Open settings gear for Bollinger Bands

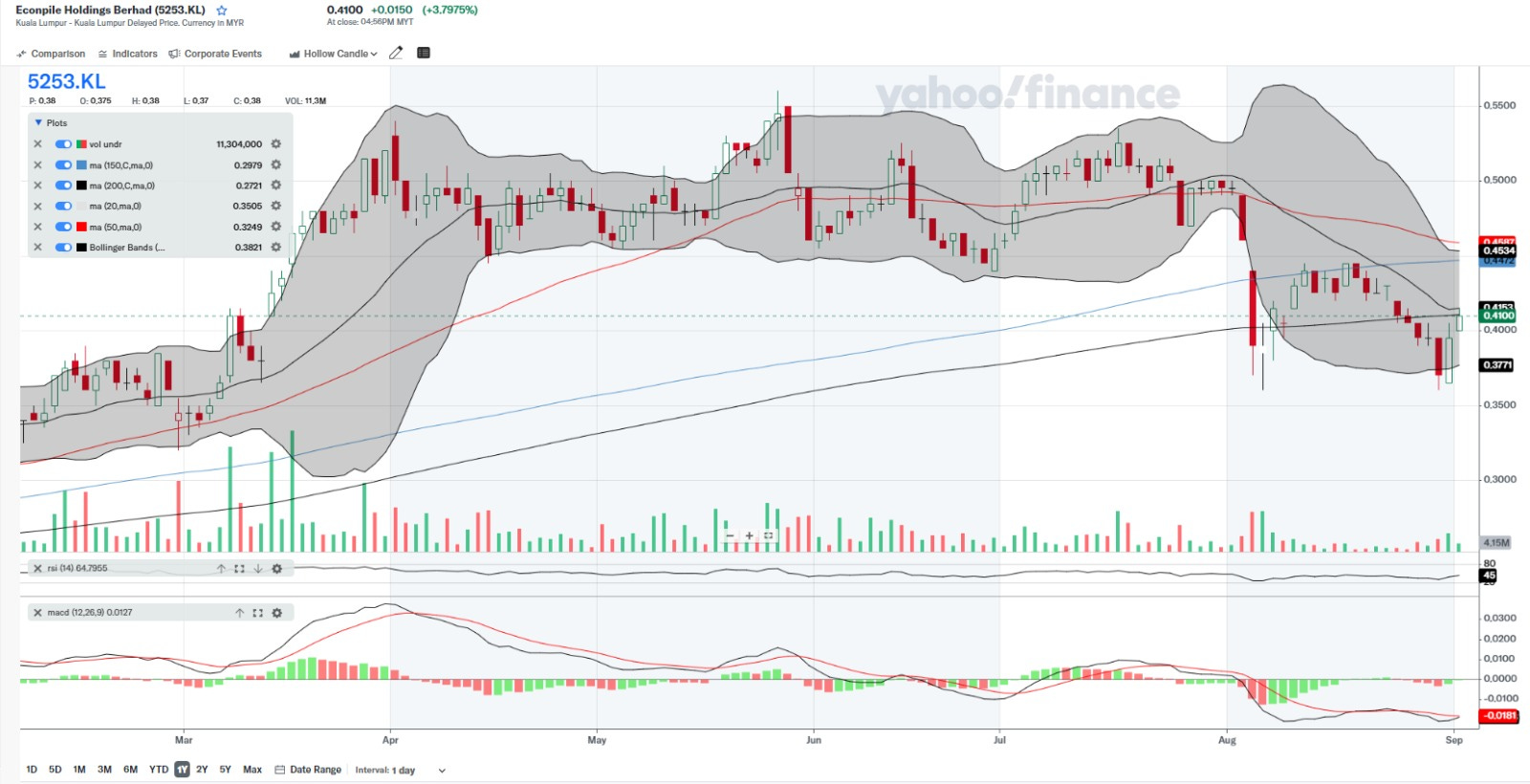click(276, 248)
